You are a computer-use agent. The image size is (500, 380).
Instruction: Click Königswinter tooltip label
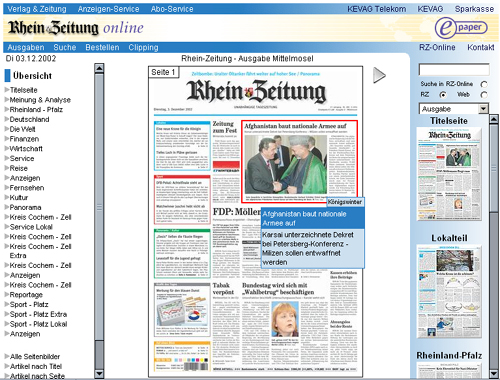pos(345,202)
